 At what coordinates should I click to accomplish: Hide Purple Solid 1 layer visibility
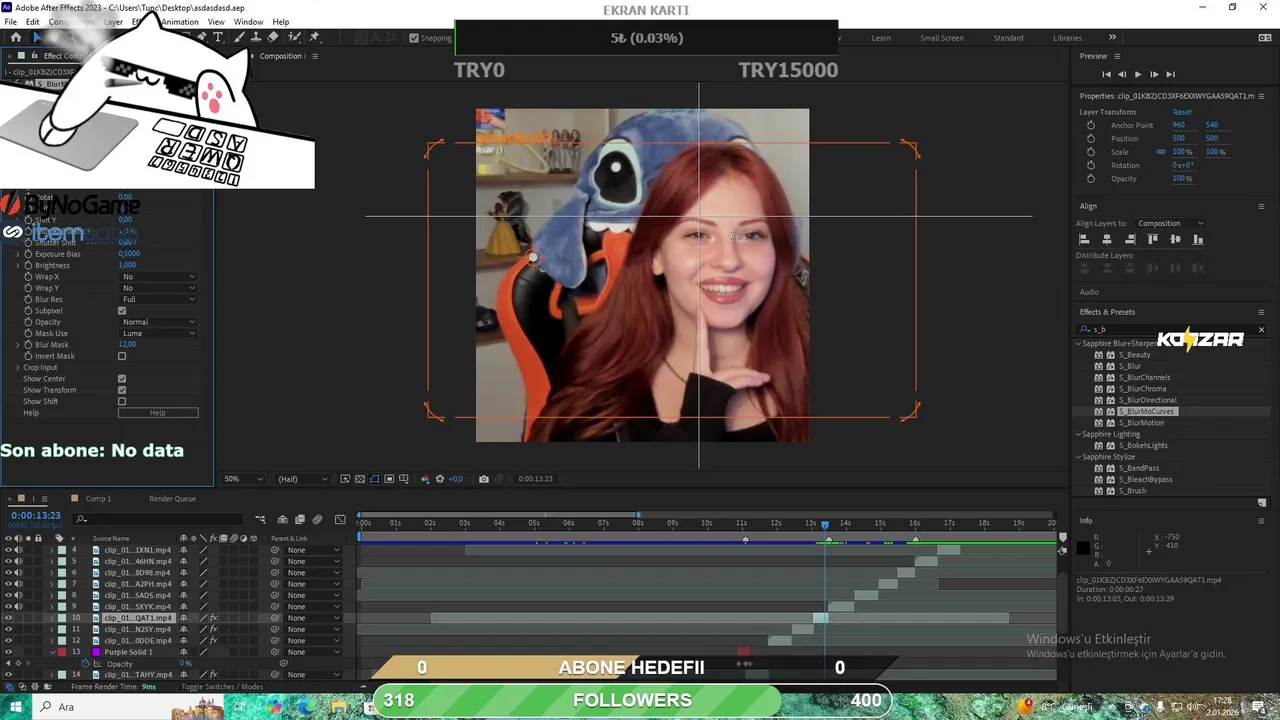9,652
